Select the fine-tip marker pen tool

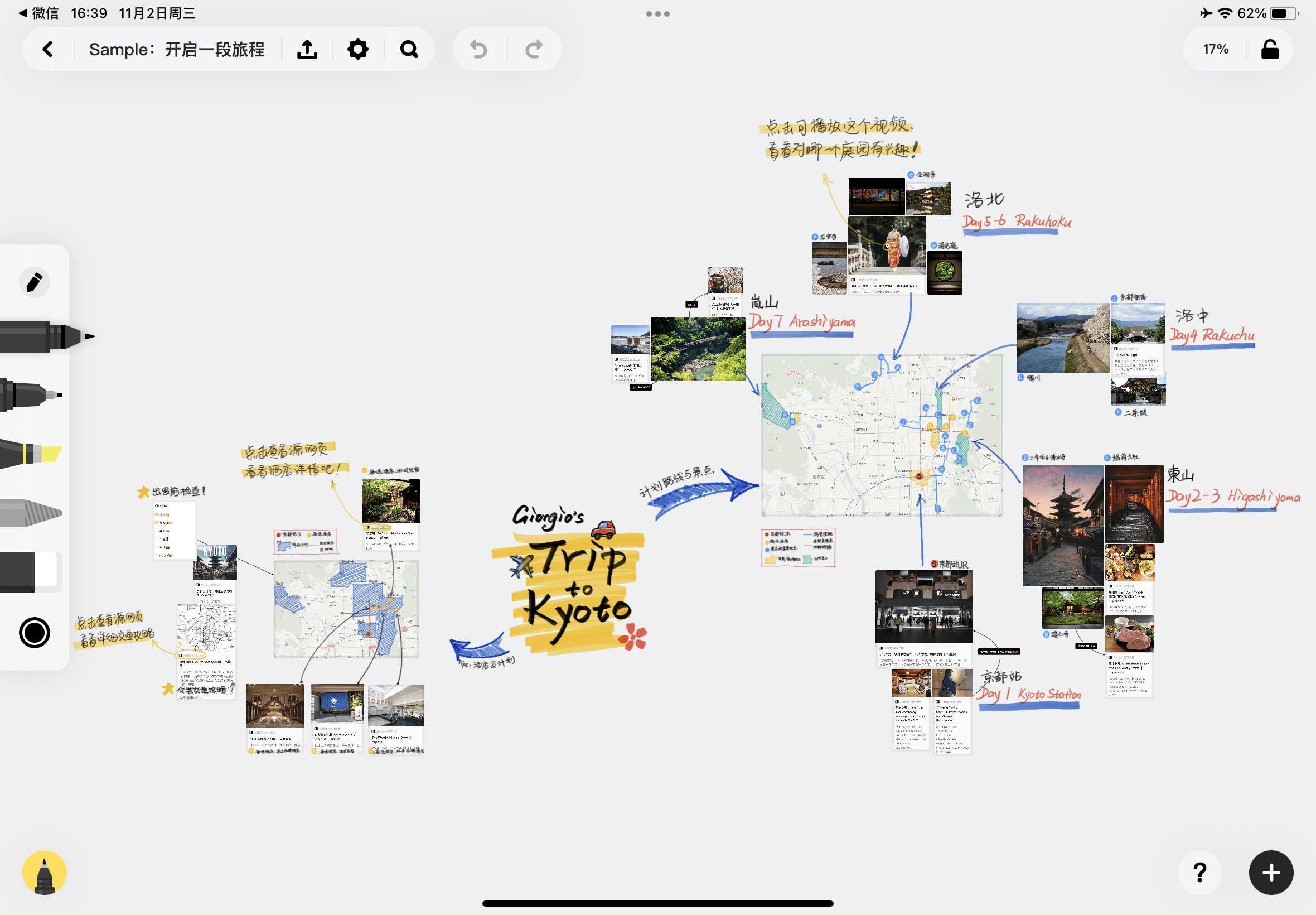(32, 394)
